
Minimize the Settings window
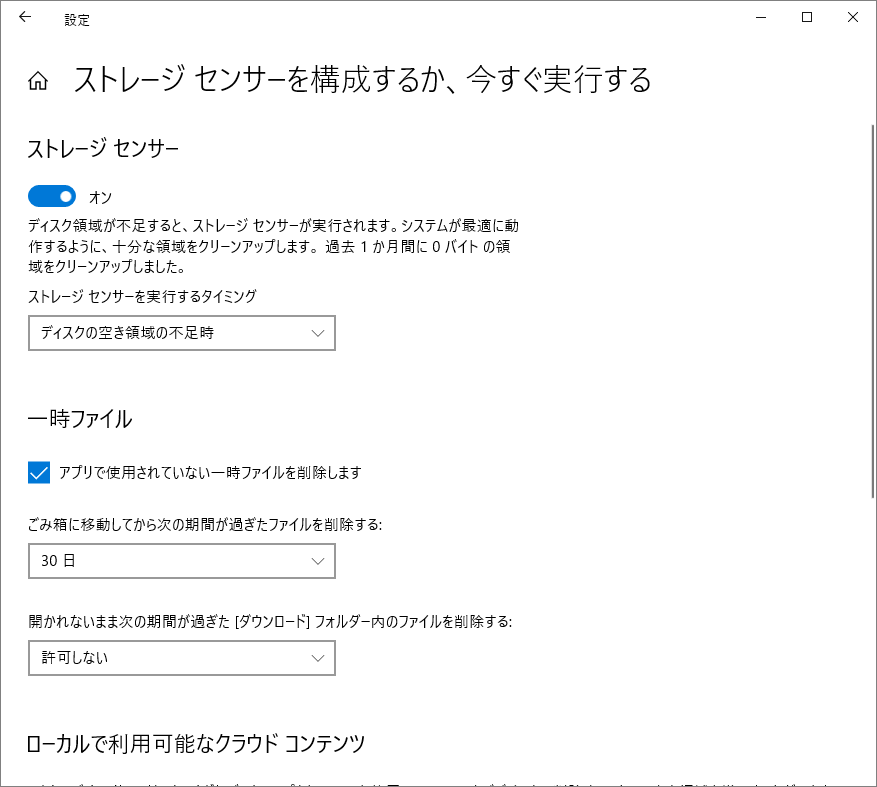[x=761, y=17]
